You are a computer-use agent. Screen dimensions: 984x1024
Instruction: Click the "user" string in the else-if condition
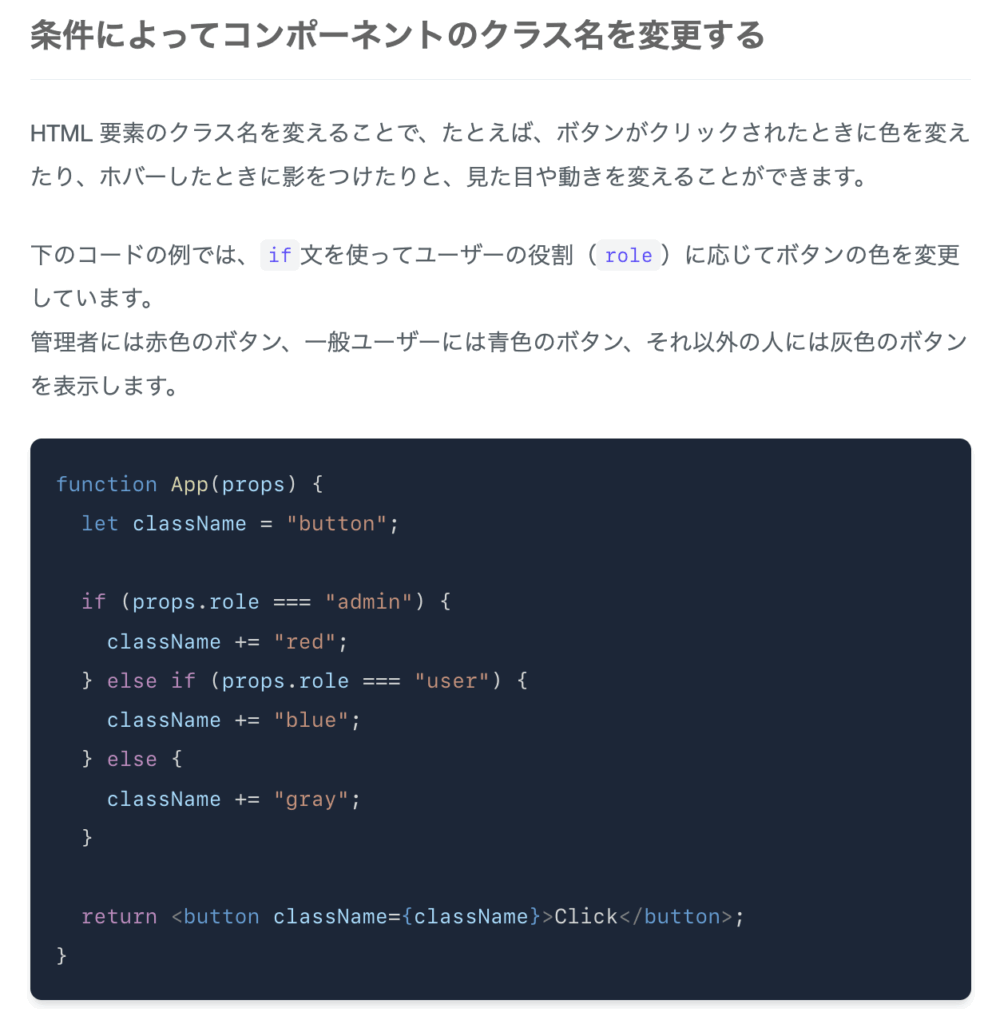pos(452,680)
